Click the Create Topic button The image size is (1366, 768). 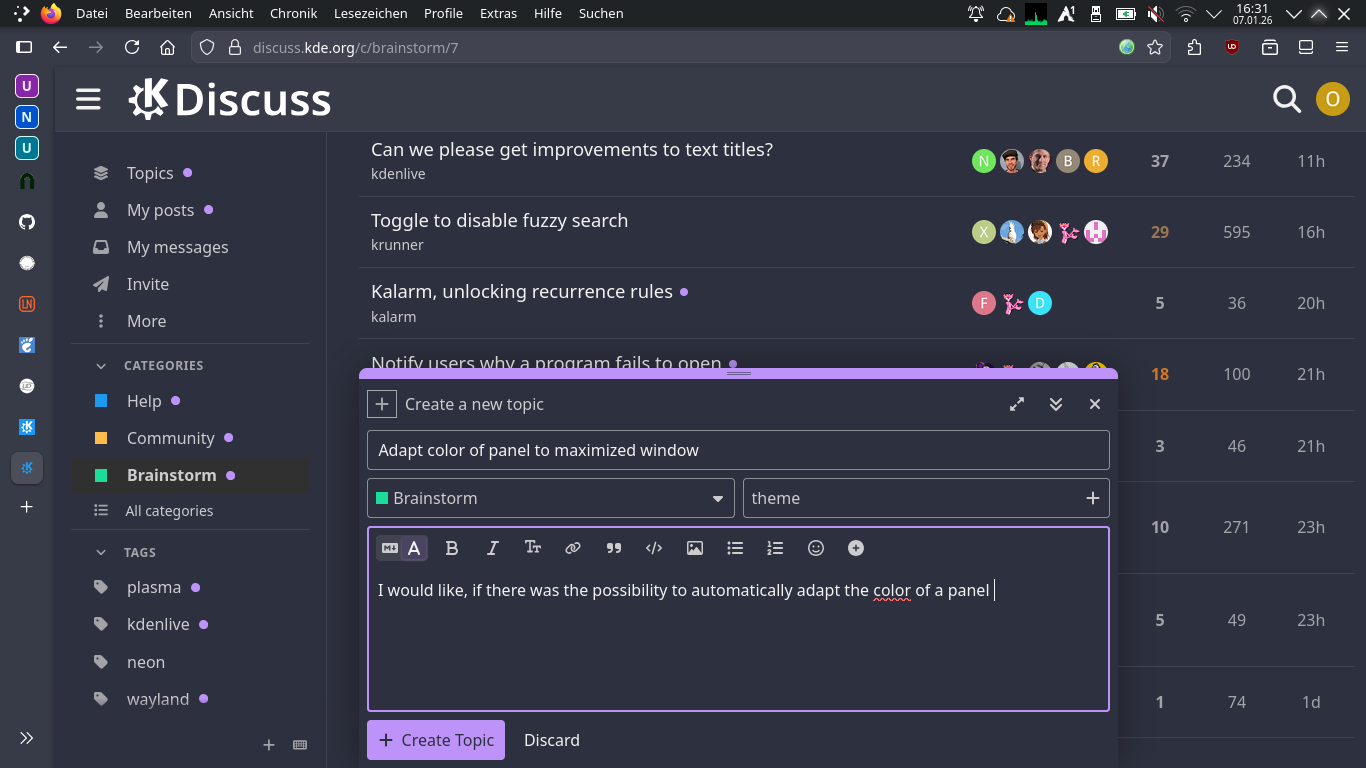pos(436,740)
